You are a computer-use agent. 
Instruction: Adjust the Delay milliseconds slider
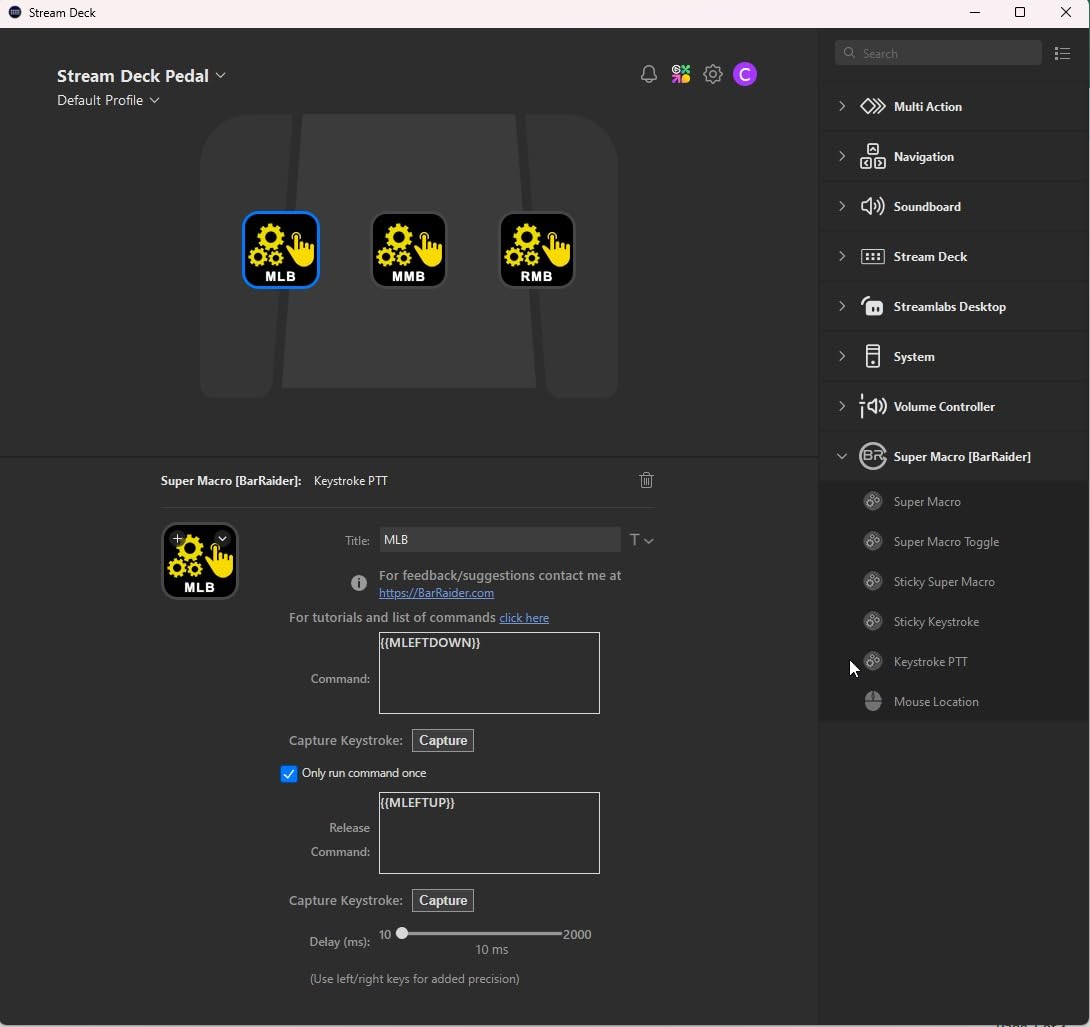point(402,934)
